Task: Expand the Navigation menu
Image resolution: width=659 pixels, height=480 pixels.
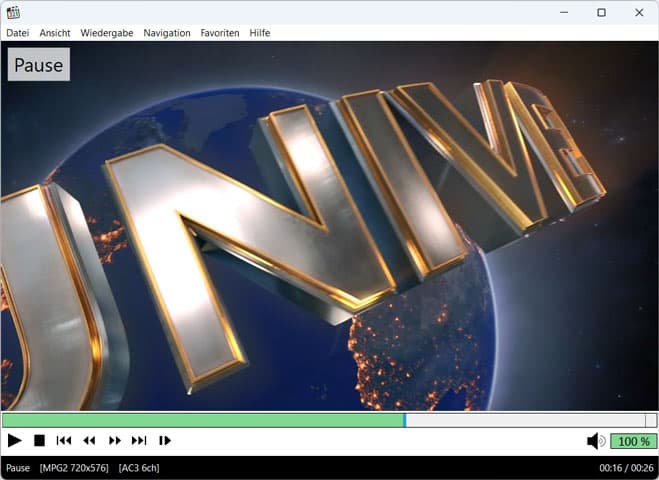Action: (x=166, y=33)
